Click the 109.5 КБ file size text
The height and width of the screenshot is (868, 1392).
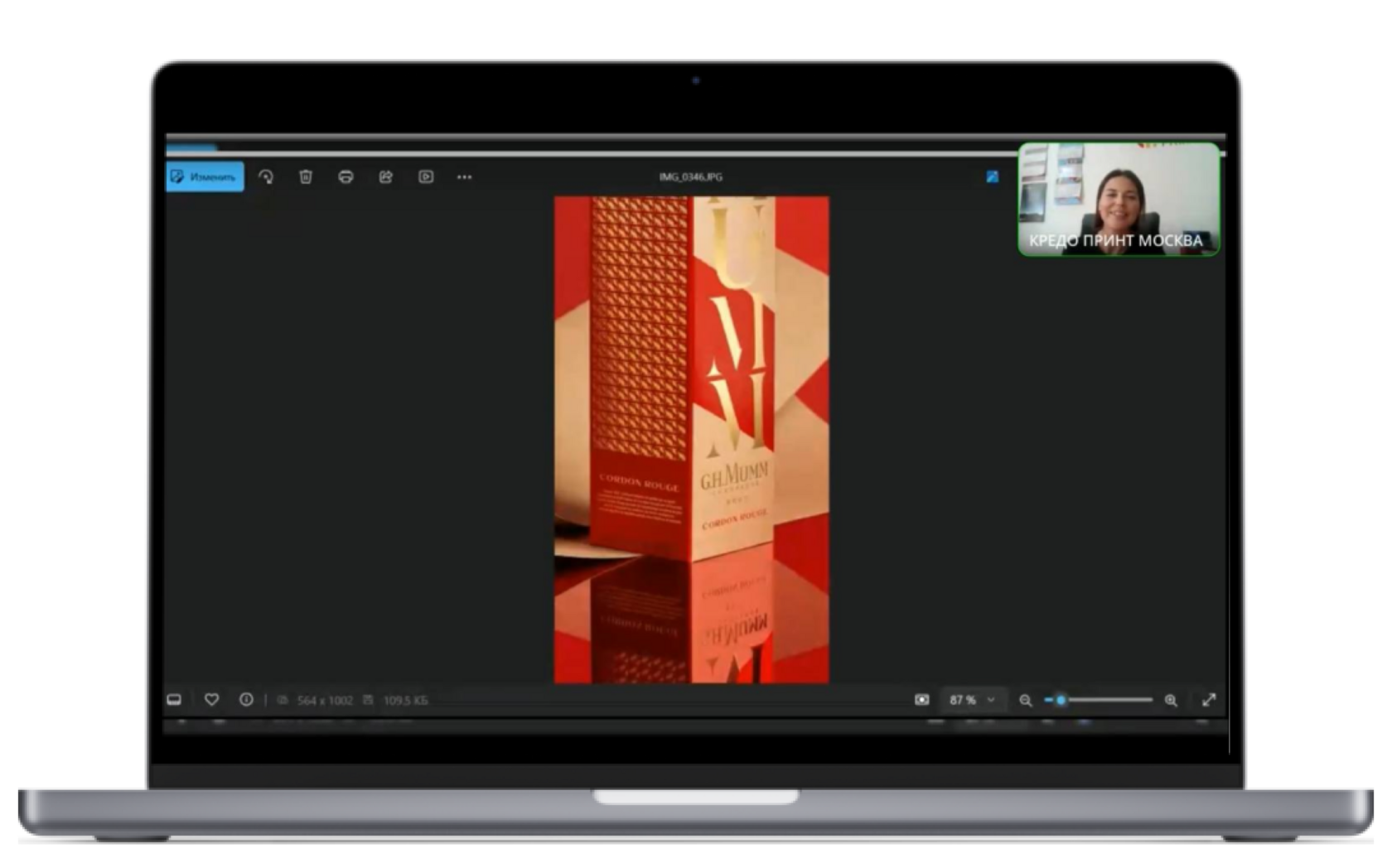[406, 701]
